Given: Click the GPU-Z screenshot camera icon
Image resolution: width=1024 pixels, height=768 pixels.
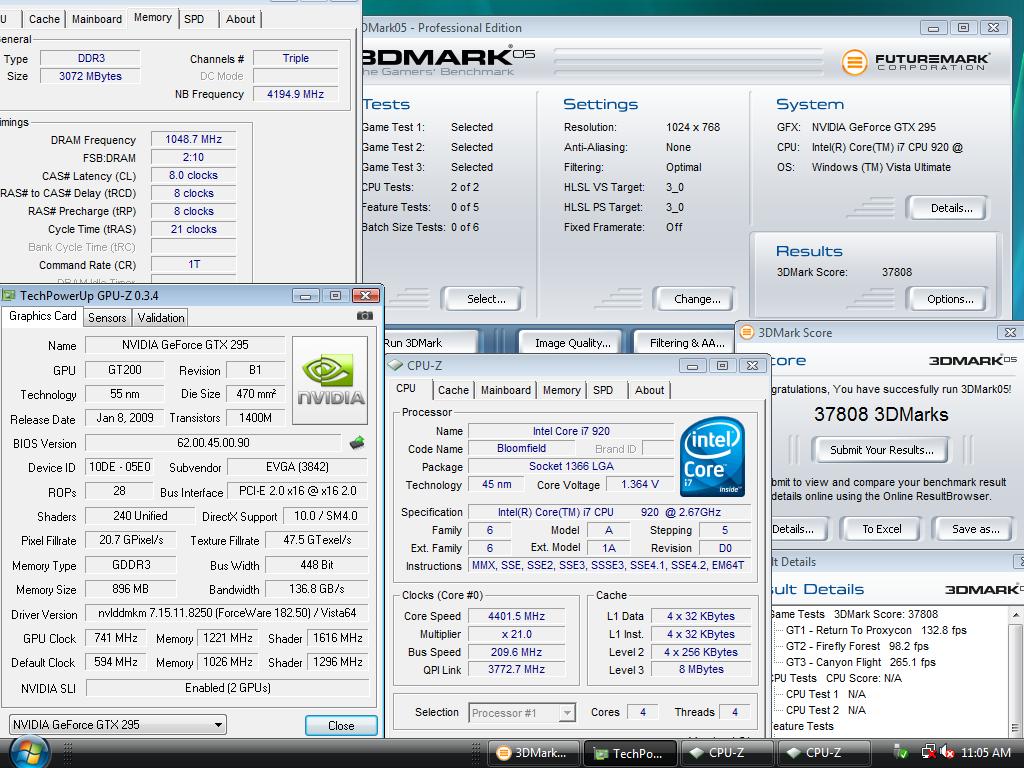Looking at the screenshot, I should pos(364,316).
